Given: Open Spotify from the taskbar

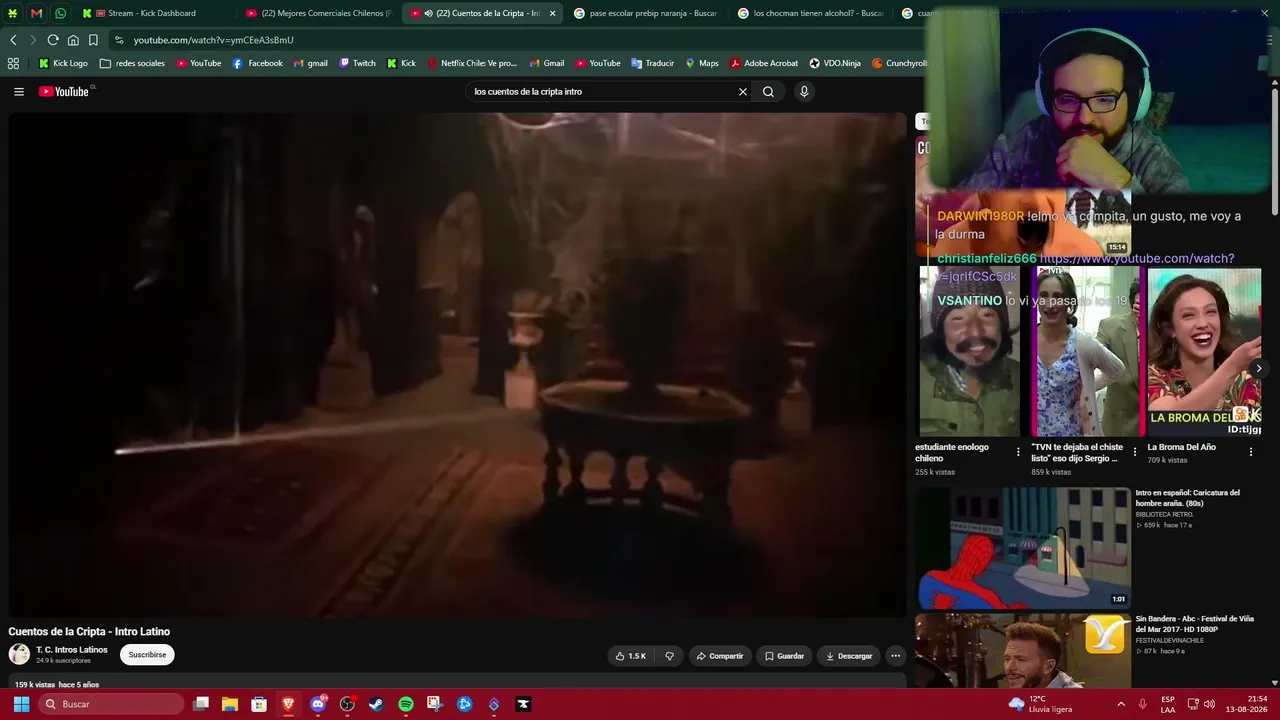Looking at the screenshot, I should 406,704.
